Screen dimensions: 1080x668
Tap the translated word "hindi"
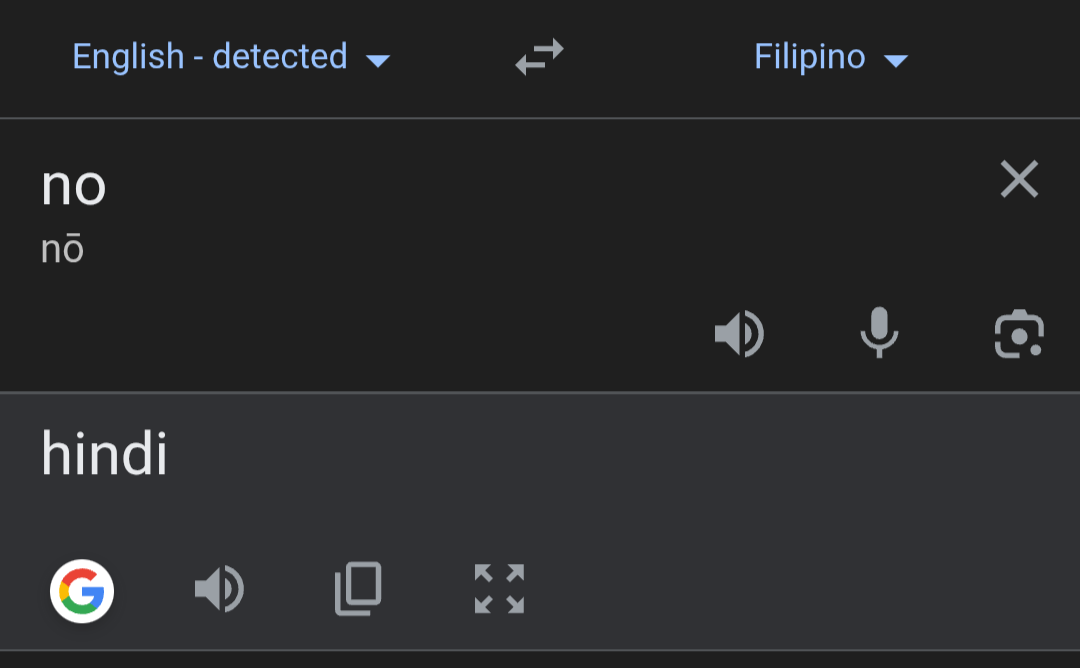105,453
